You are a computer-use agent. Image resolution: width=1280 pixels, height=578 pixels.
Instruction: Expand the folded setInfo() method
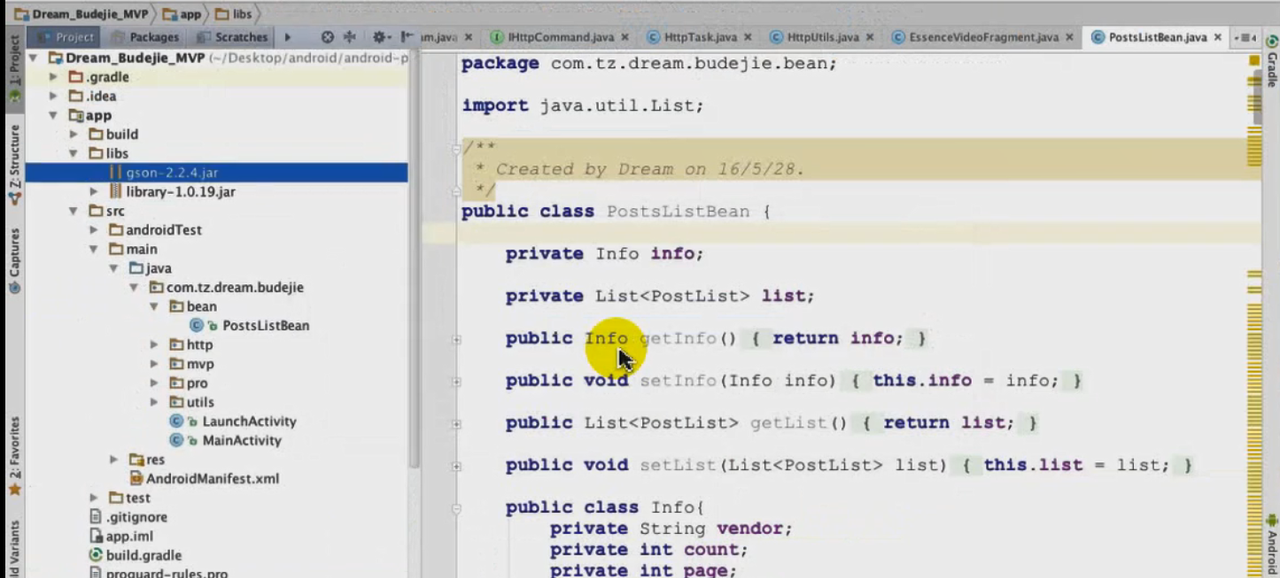click(456, 381)
